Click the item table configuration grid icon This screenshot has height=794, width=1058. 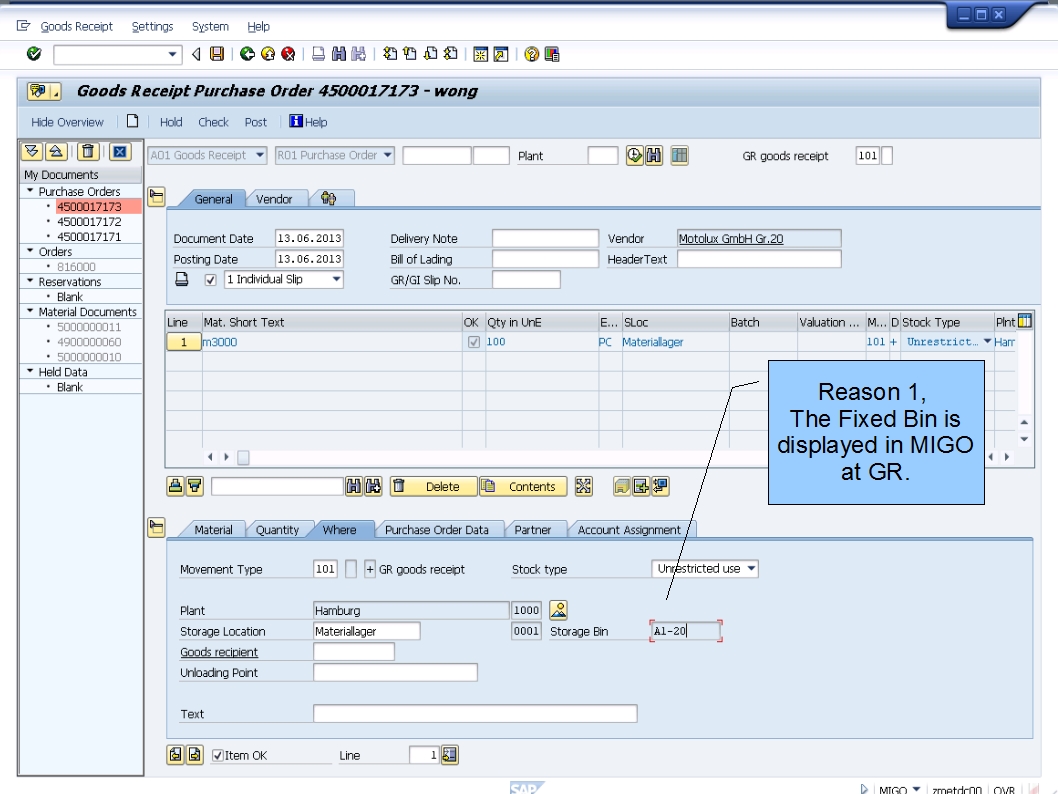pyautogui.click(x=1025, y=321)
